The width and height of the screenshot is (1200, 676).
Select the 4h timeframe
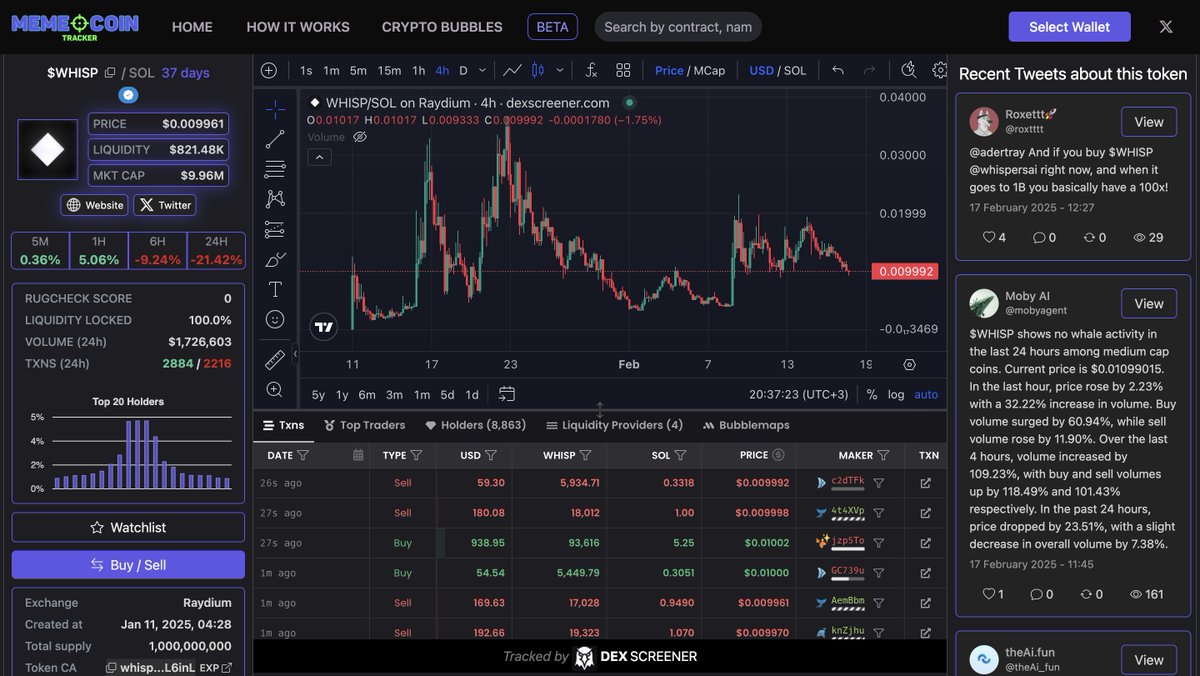[x=442, y=70]
